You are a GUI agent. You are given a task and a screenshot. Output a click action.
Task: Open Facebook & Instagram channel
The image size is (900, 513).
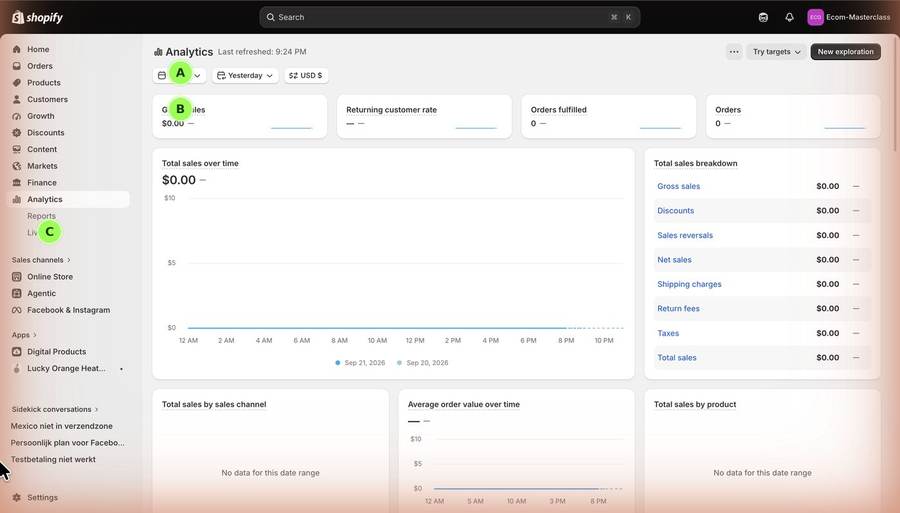pos(68,310)
